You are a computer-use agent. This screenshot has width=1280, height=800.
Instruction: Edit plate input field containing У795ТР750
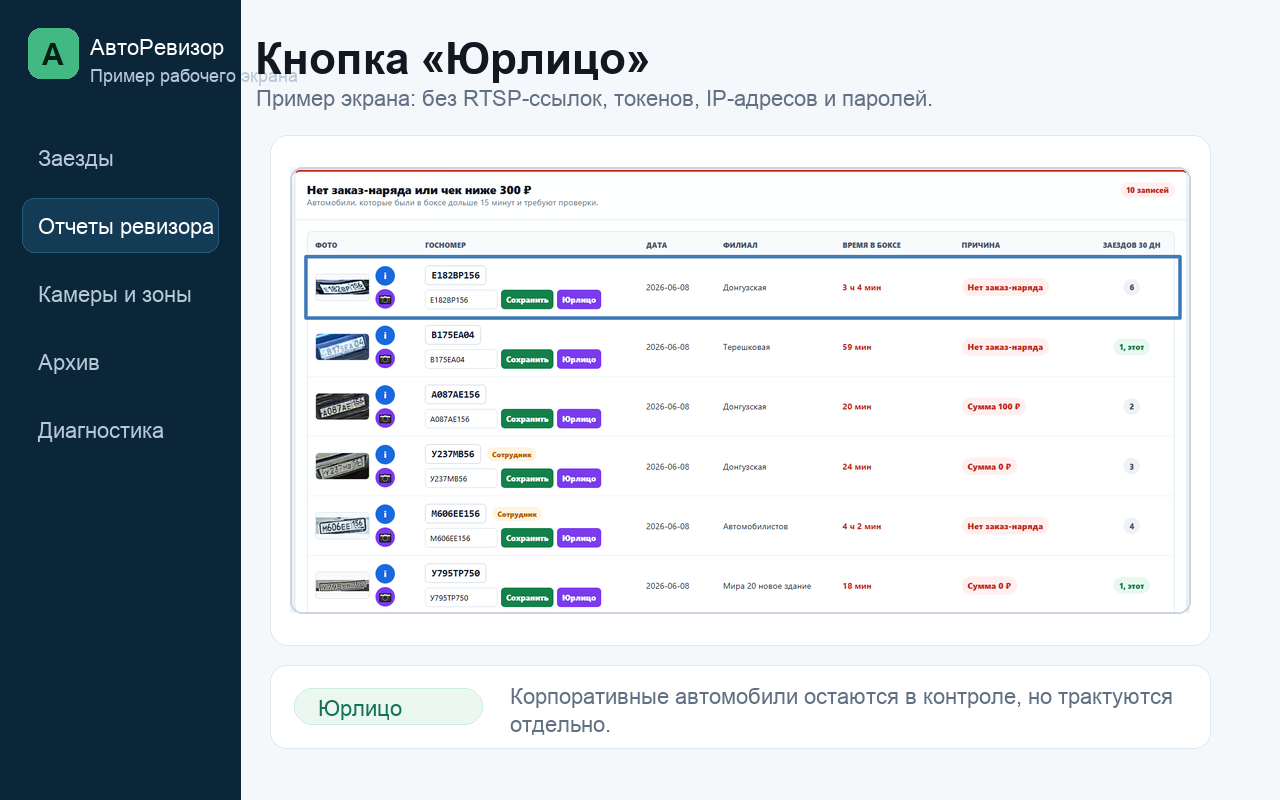[x=461, y=598]
